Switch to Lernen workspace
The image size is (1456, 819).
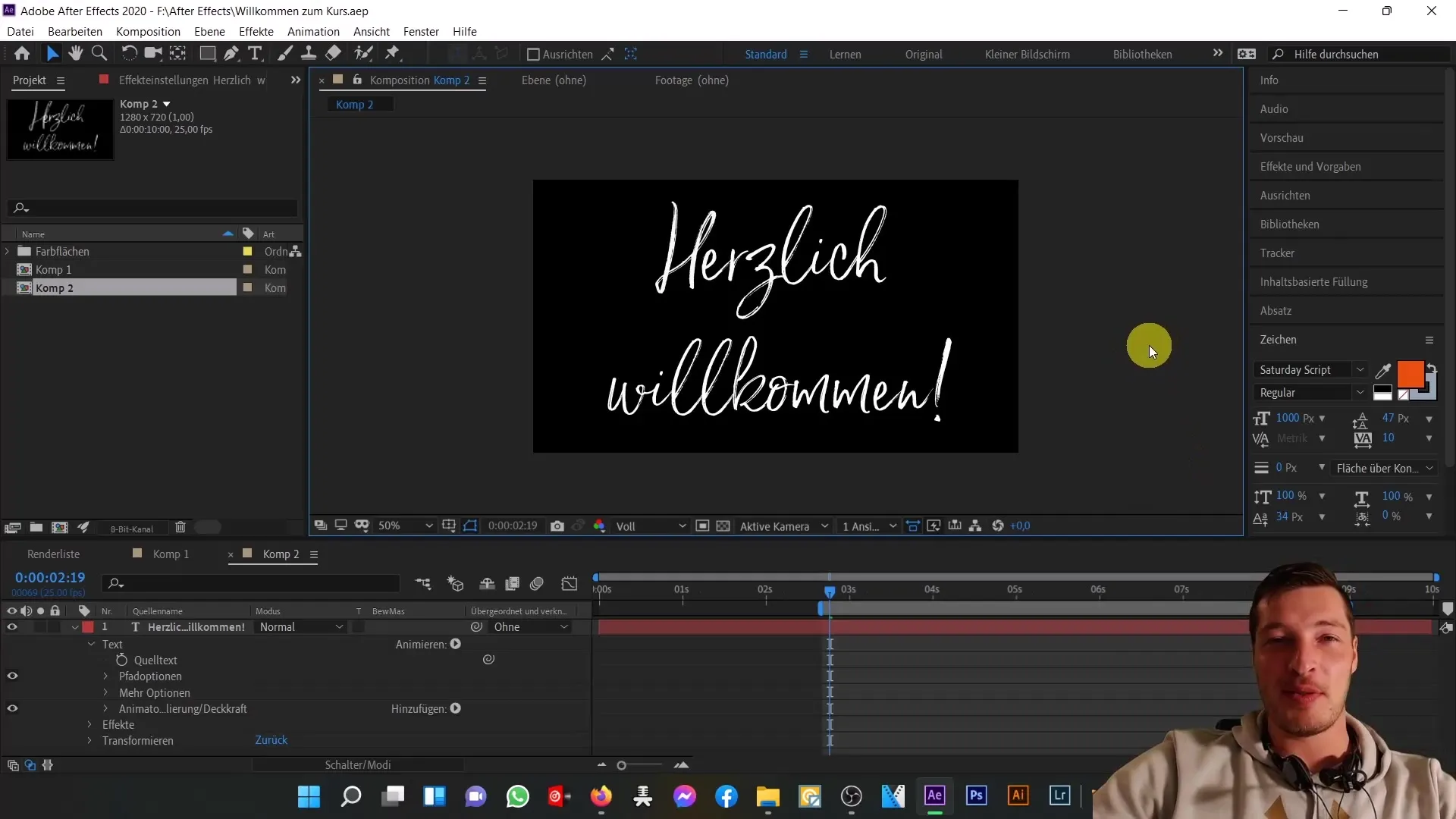845,54
